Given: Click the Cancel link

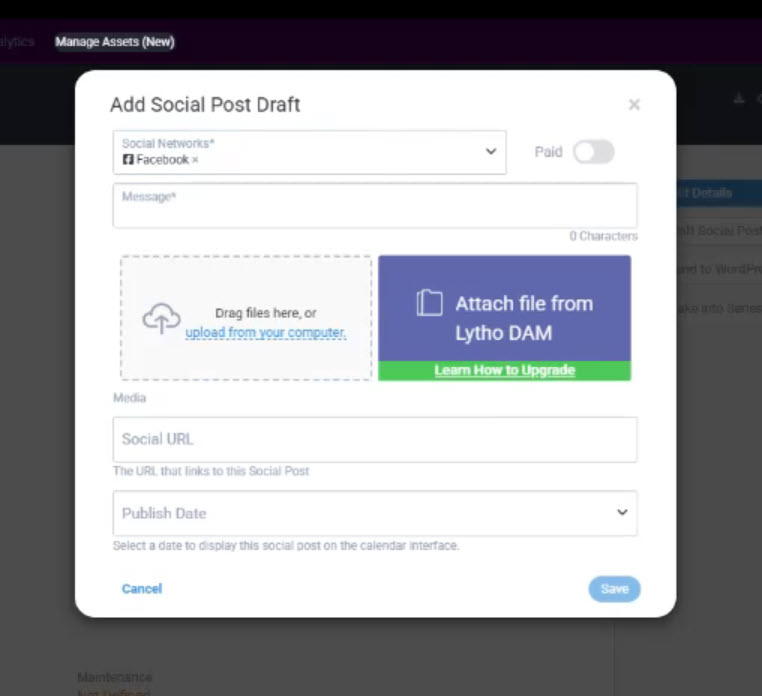Looking at the screenshot, I should click(142, 589).
